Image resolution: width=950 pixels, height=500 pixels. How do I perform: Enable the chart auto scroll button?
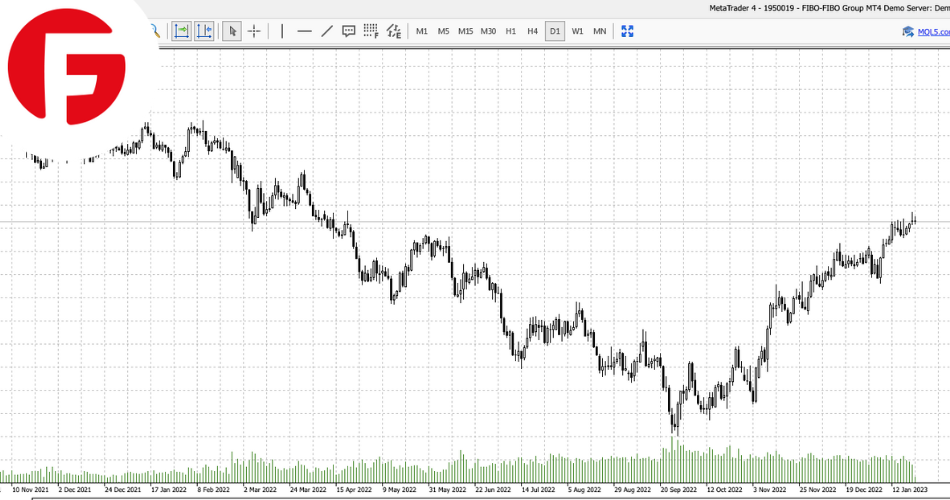(x=182, y=31)
